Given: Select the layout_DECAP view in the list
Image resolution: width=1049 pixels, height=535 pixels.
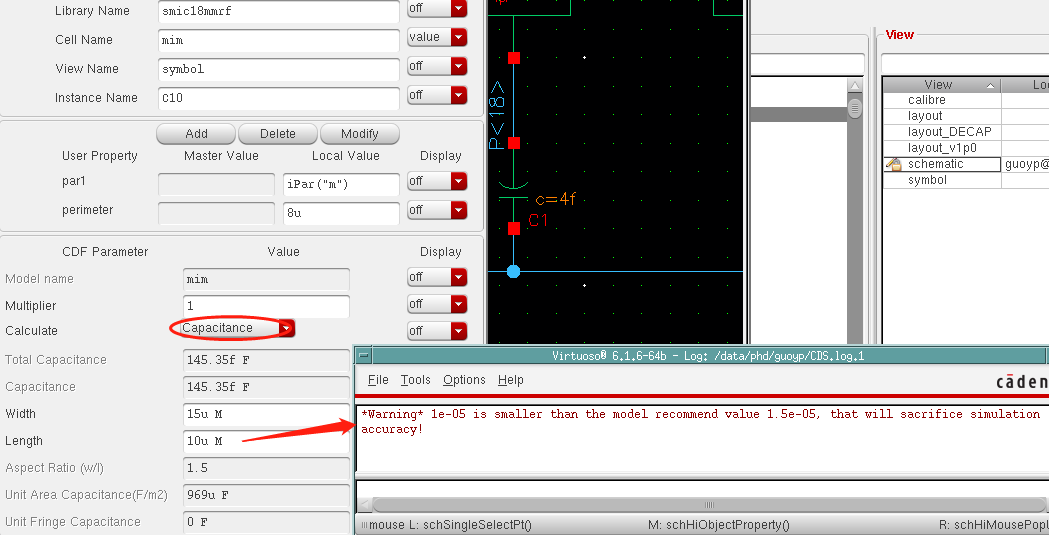Looking at the screenshot, I should tap(949, 132).
